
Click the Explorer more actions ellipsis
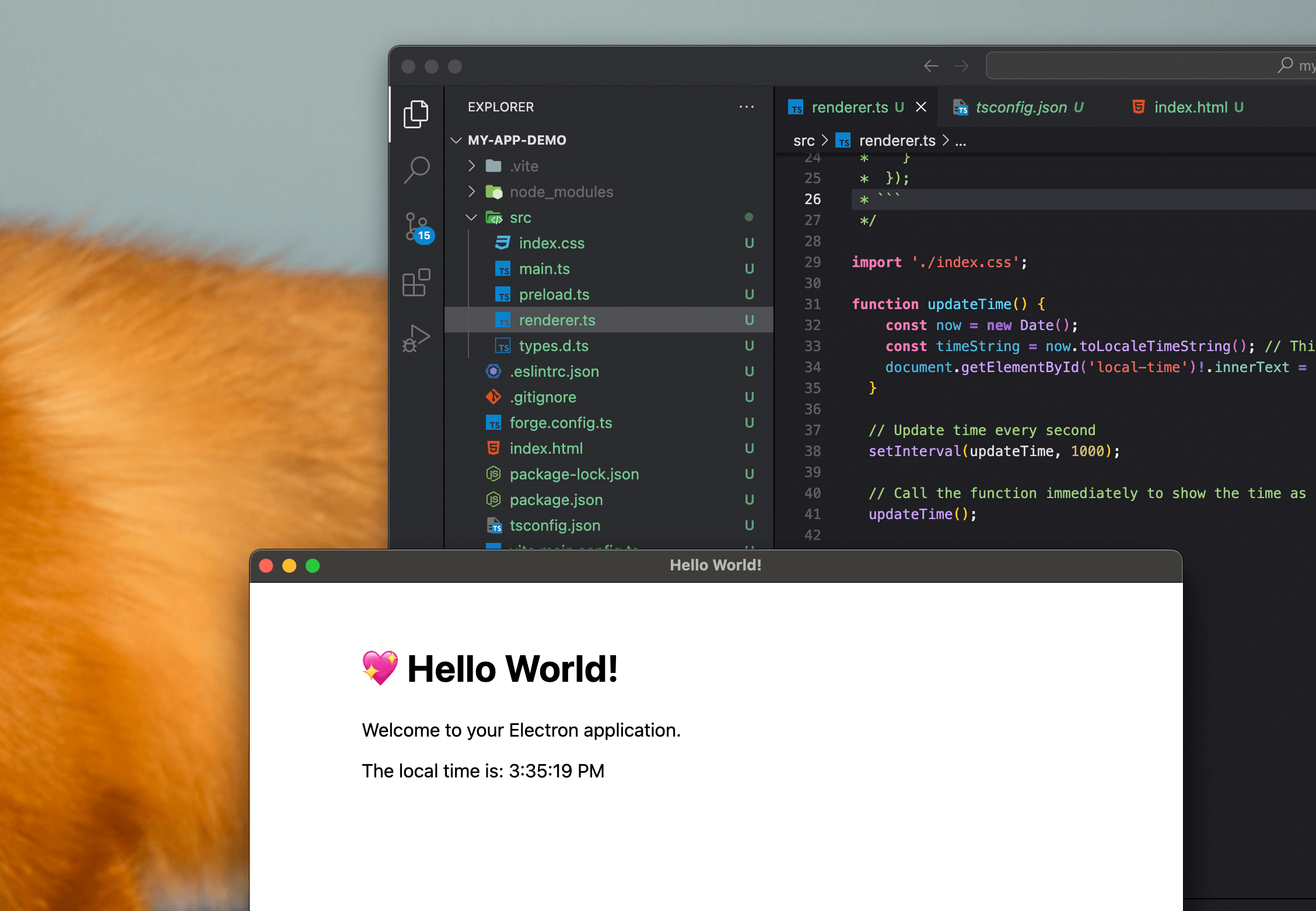746,107
